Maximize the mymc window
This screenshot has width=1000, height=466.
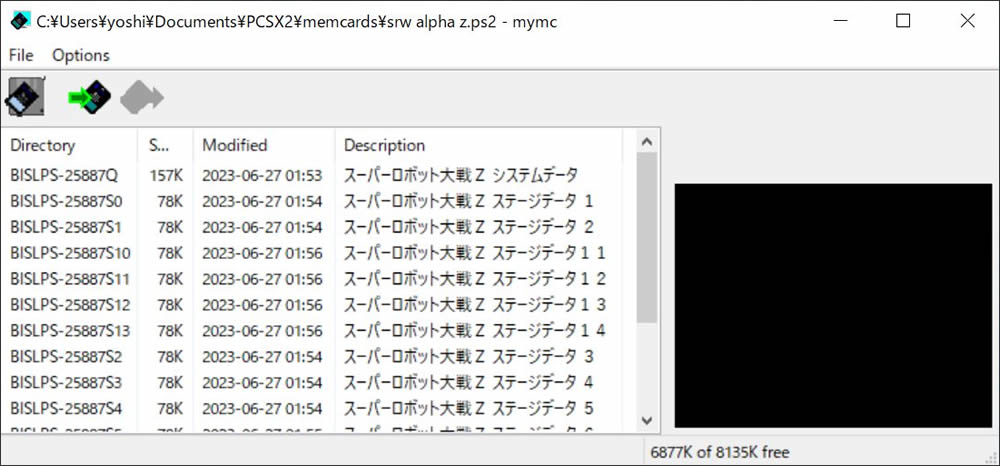click(902, 21)
